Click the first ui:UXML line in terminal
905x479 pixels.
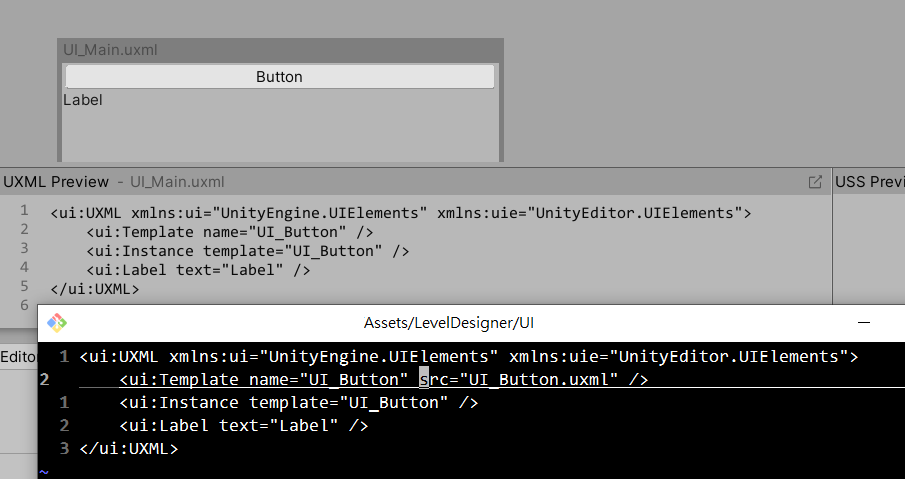[x=468, y=357]
